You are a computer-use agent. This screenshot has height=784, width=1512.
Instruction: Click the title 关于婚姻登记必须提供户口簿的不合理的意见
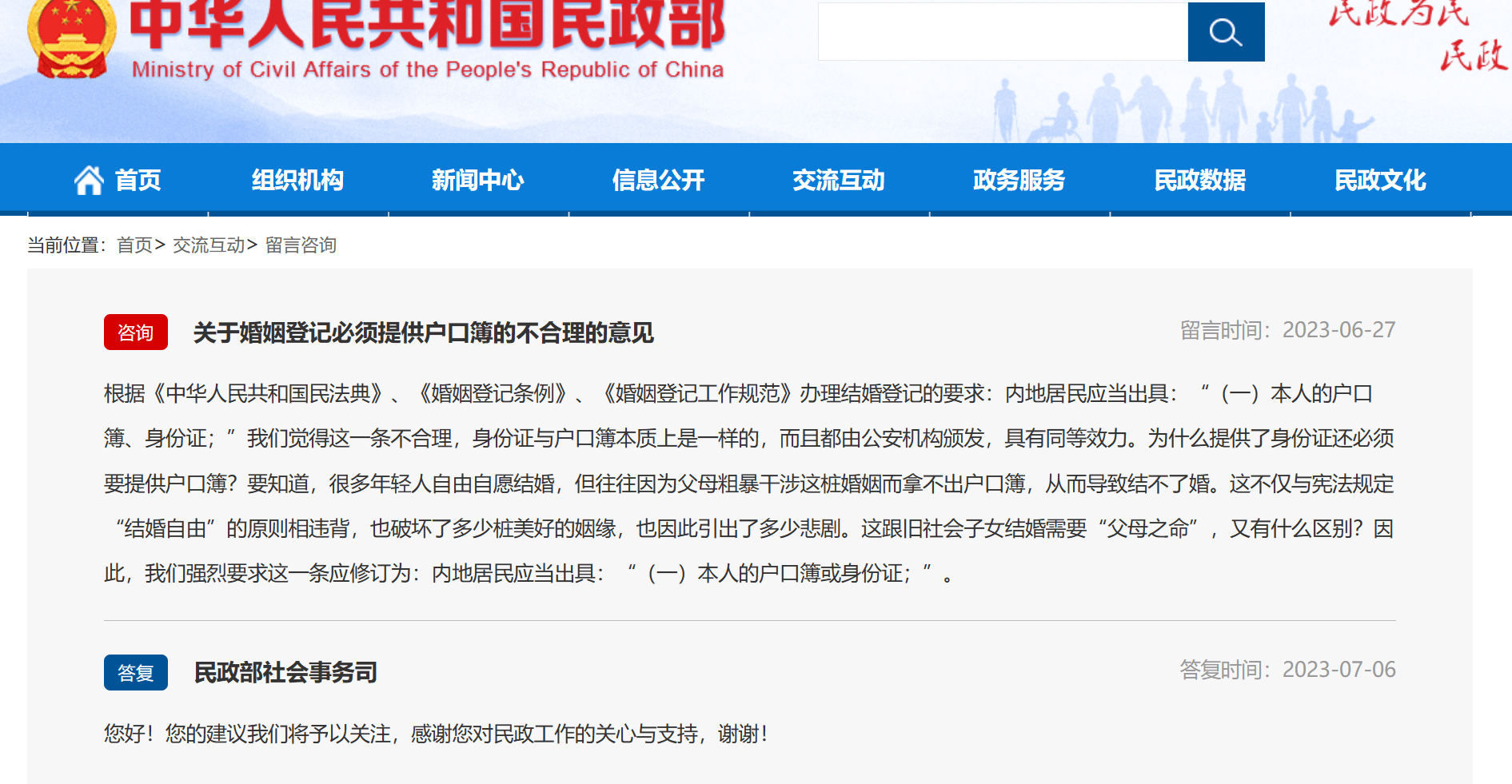click(x=424, y=332)
